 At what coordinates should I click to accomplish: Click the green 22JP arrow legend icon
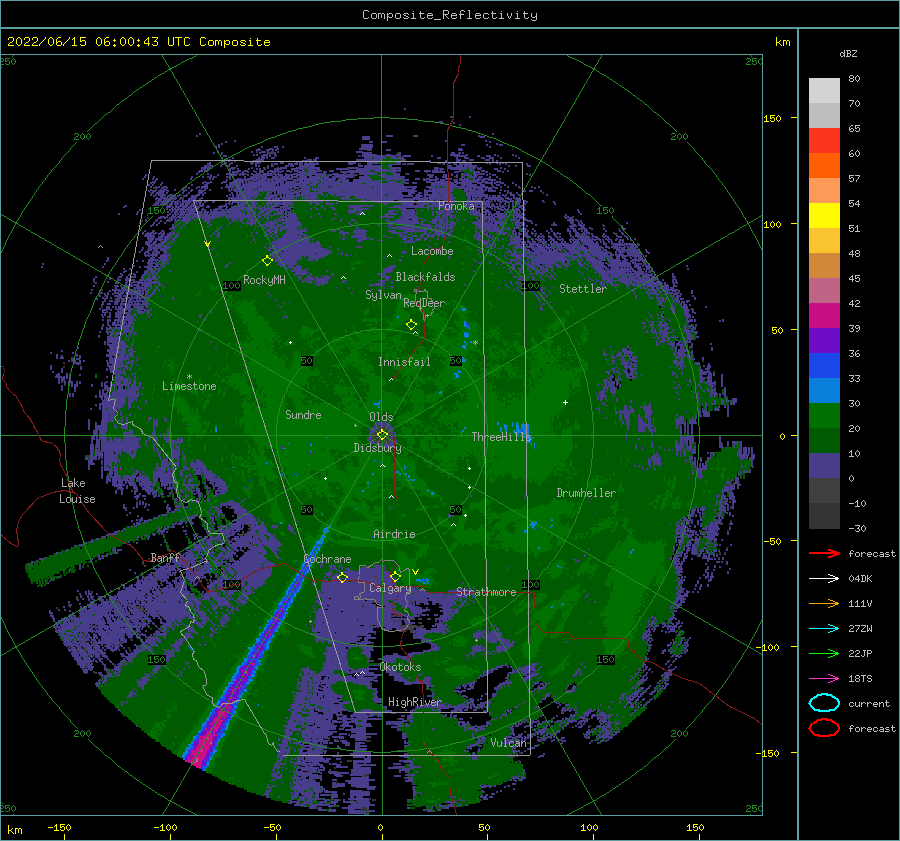(x=824, y=653)
